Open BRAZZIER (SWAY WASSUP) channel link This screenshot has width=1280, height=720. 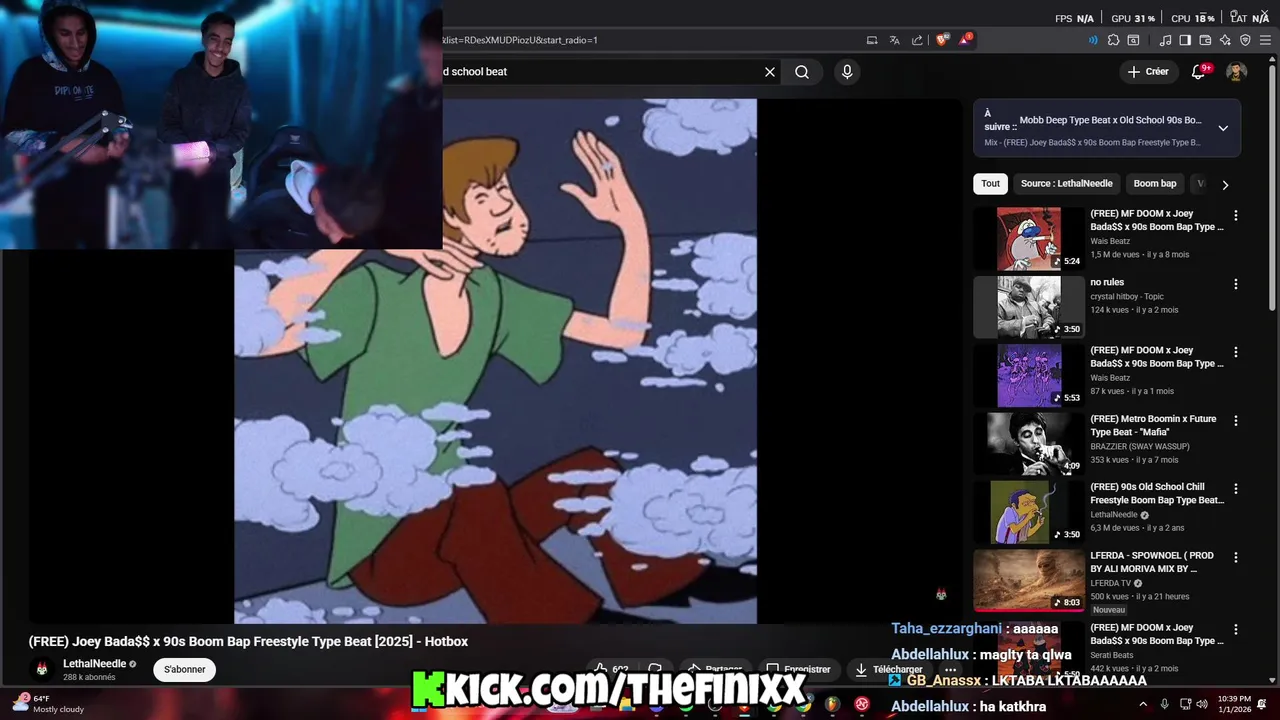[x=1140, y=446]
